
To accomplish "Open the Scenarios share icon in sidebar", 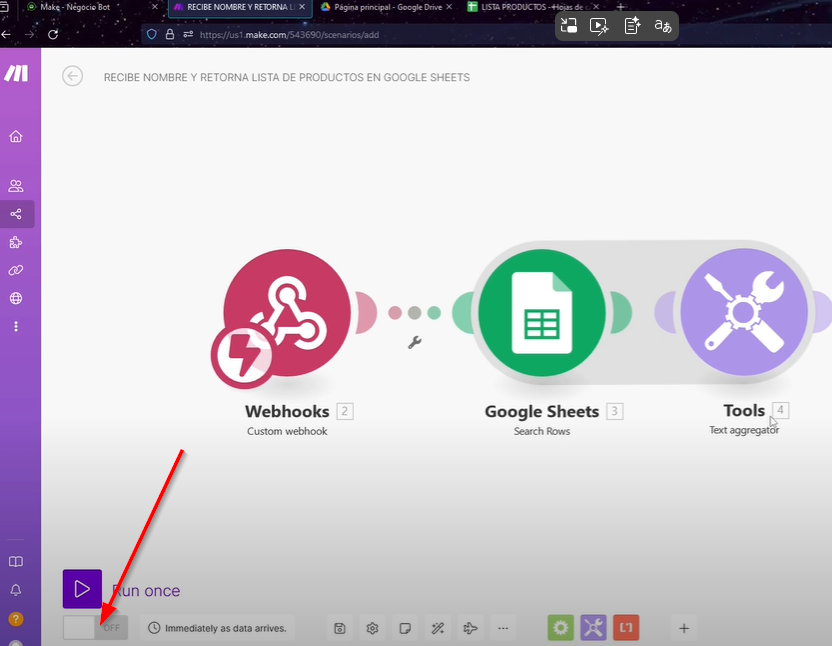I will (x=16, y=214).
